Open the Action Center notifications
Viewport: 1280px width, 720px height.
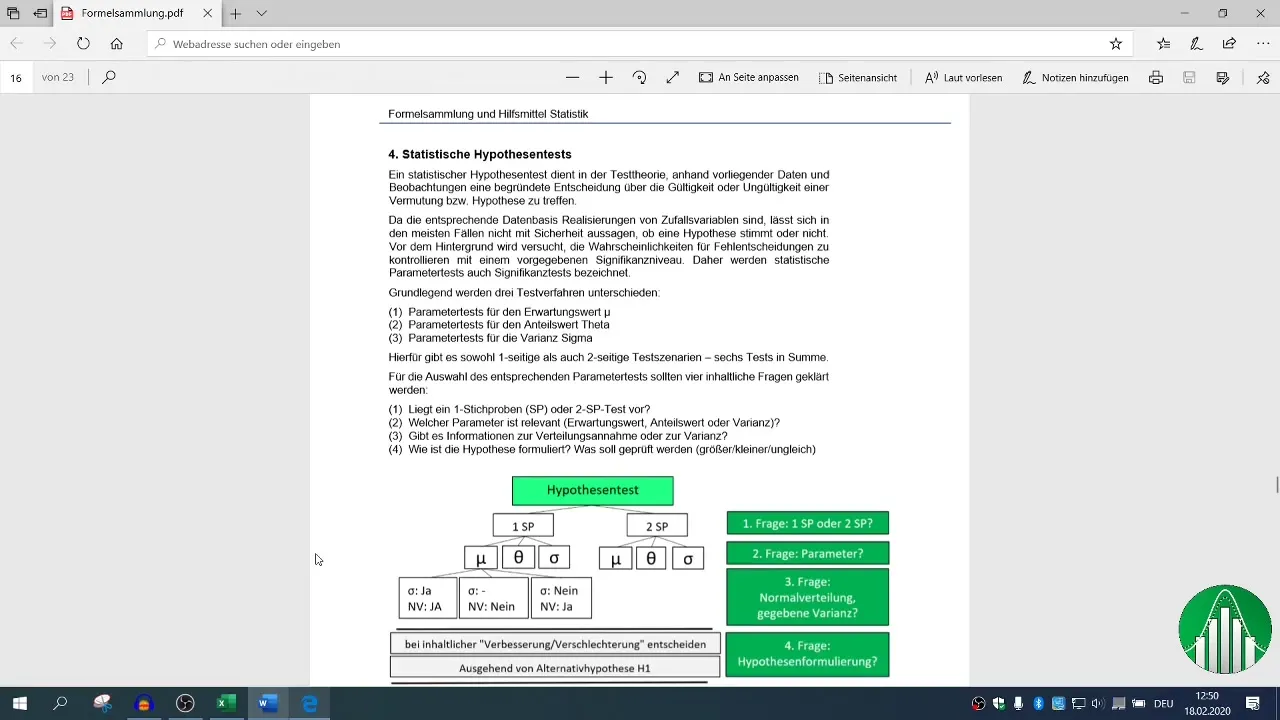point(1253,703)
